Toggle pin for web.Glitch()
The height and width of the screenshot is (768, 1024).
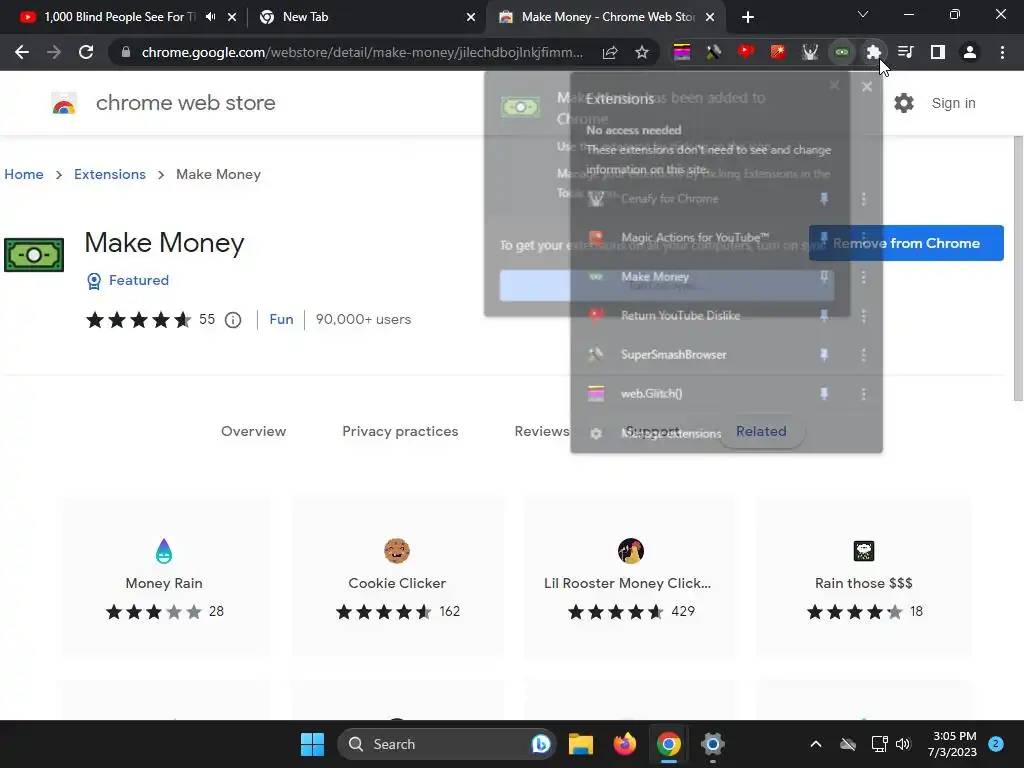click(x=824, y=394)
